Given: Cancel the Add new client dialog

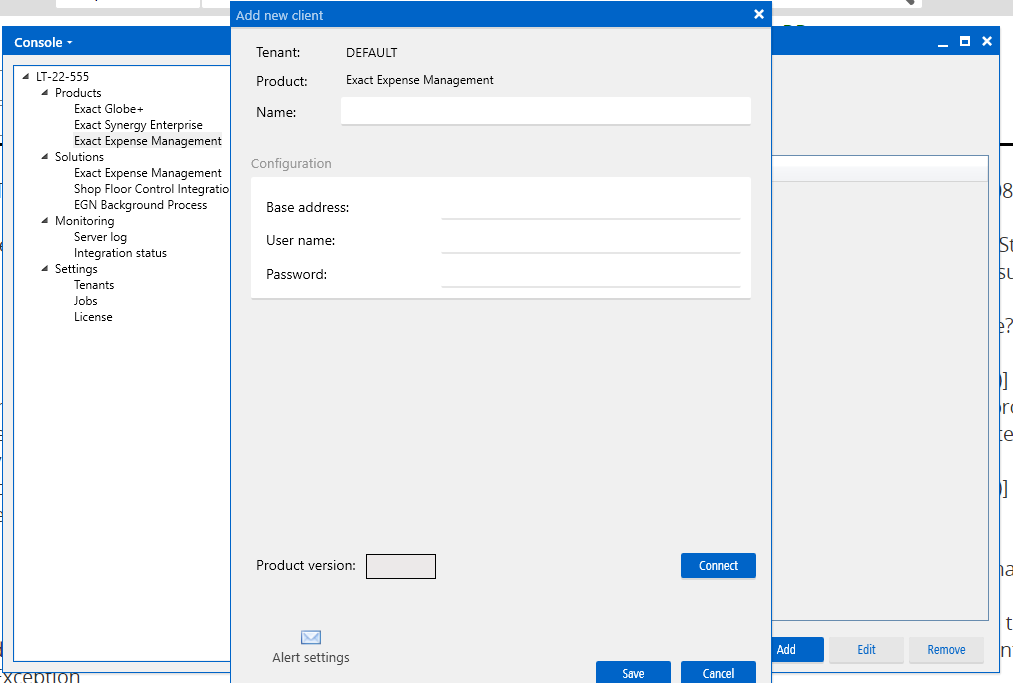Looking at the screenshot, I should point(718,673).
